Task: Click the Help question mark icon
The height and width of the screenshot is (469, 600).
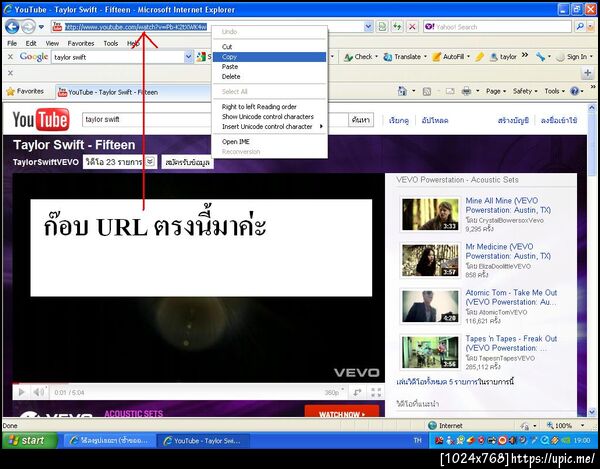Action: (574, 91)
